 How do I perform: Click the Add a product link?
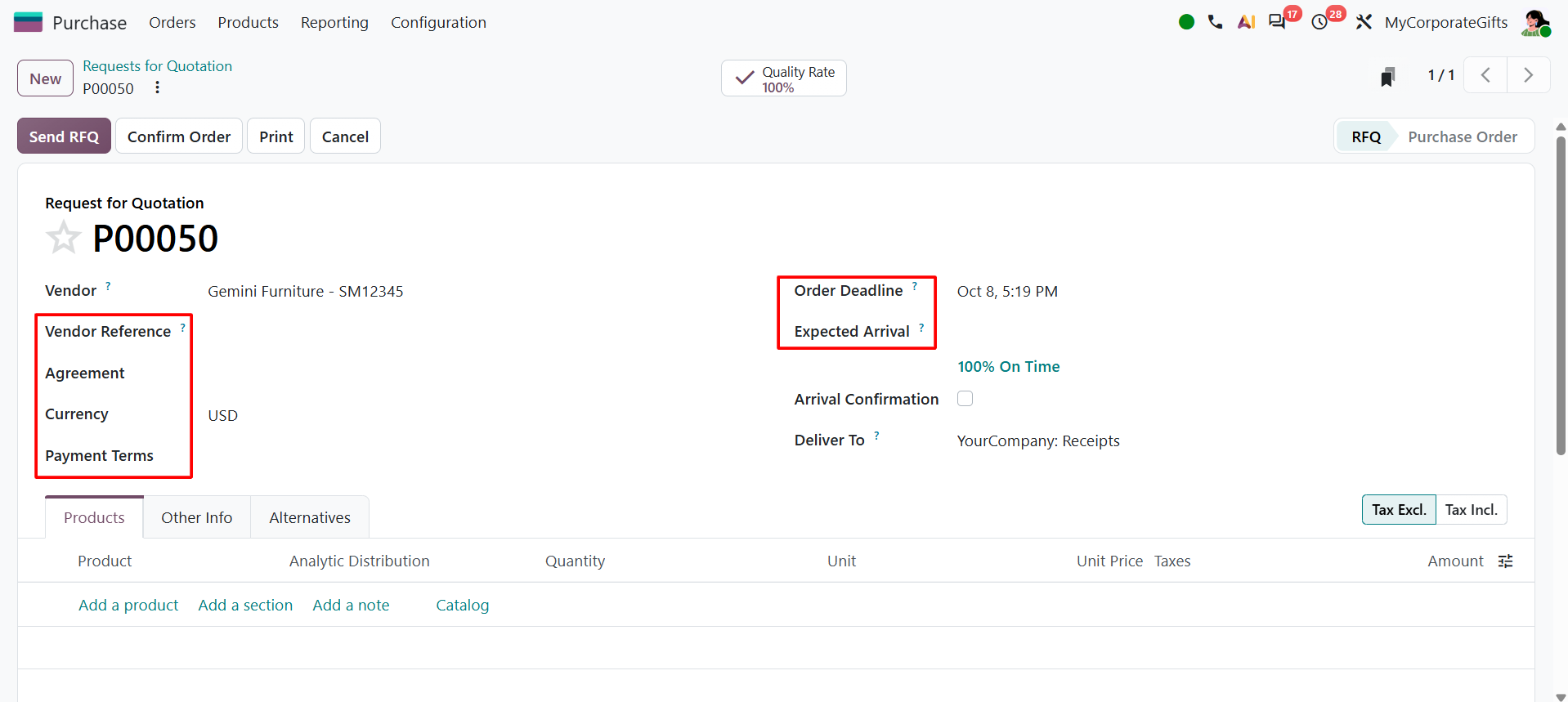[x=128, y=605]
